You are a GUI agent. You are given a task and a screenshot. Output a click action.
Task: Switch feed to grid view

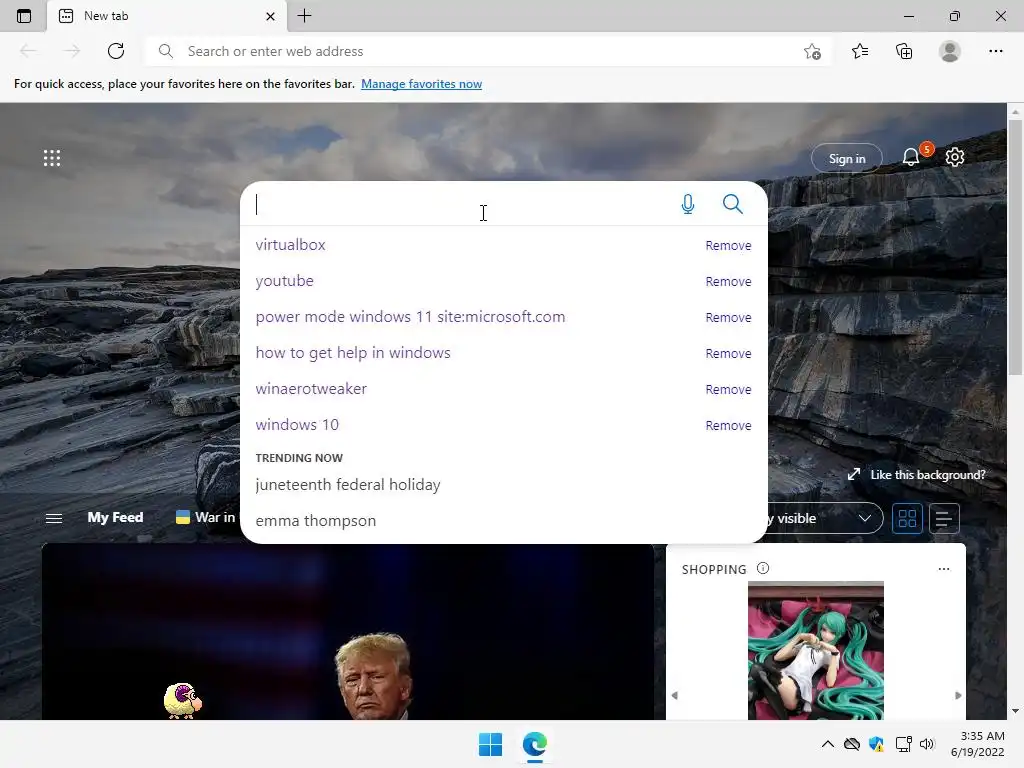907,519
